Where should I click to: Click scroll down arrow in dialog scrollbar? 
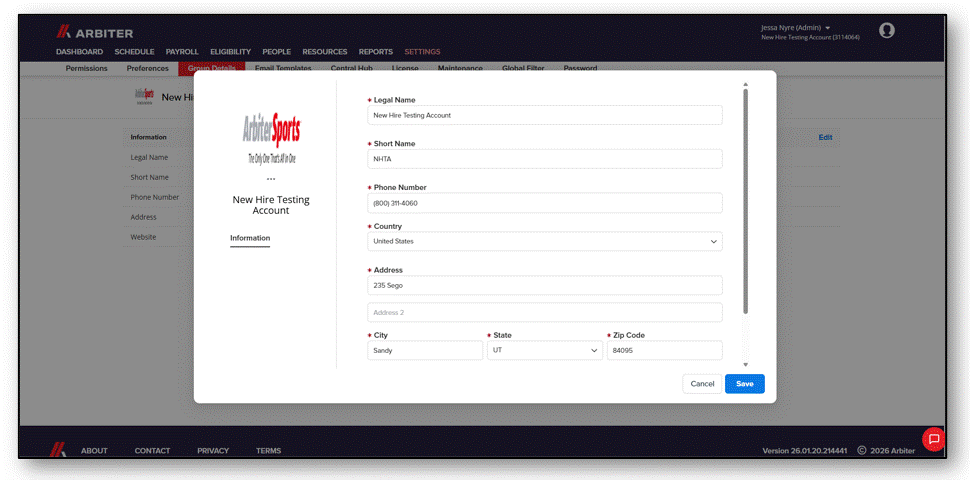[745, 365]
